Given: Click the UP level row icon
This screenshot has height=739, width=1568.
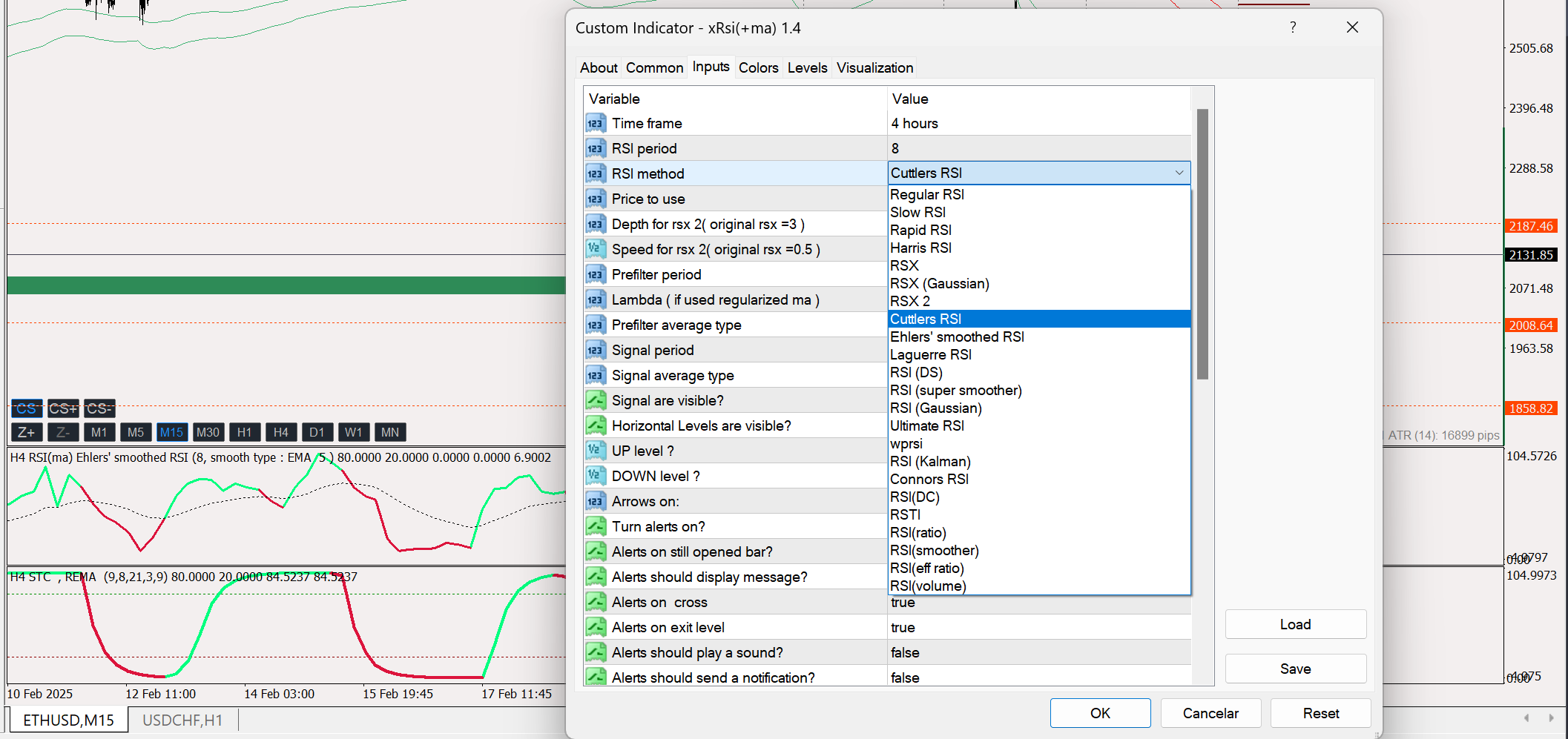Looking at the screenshot, I should 596,451.
